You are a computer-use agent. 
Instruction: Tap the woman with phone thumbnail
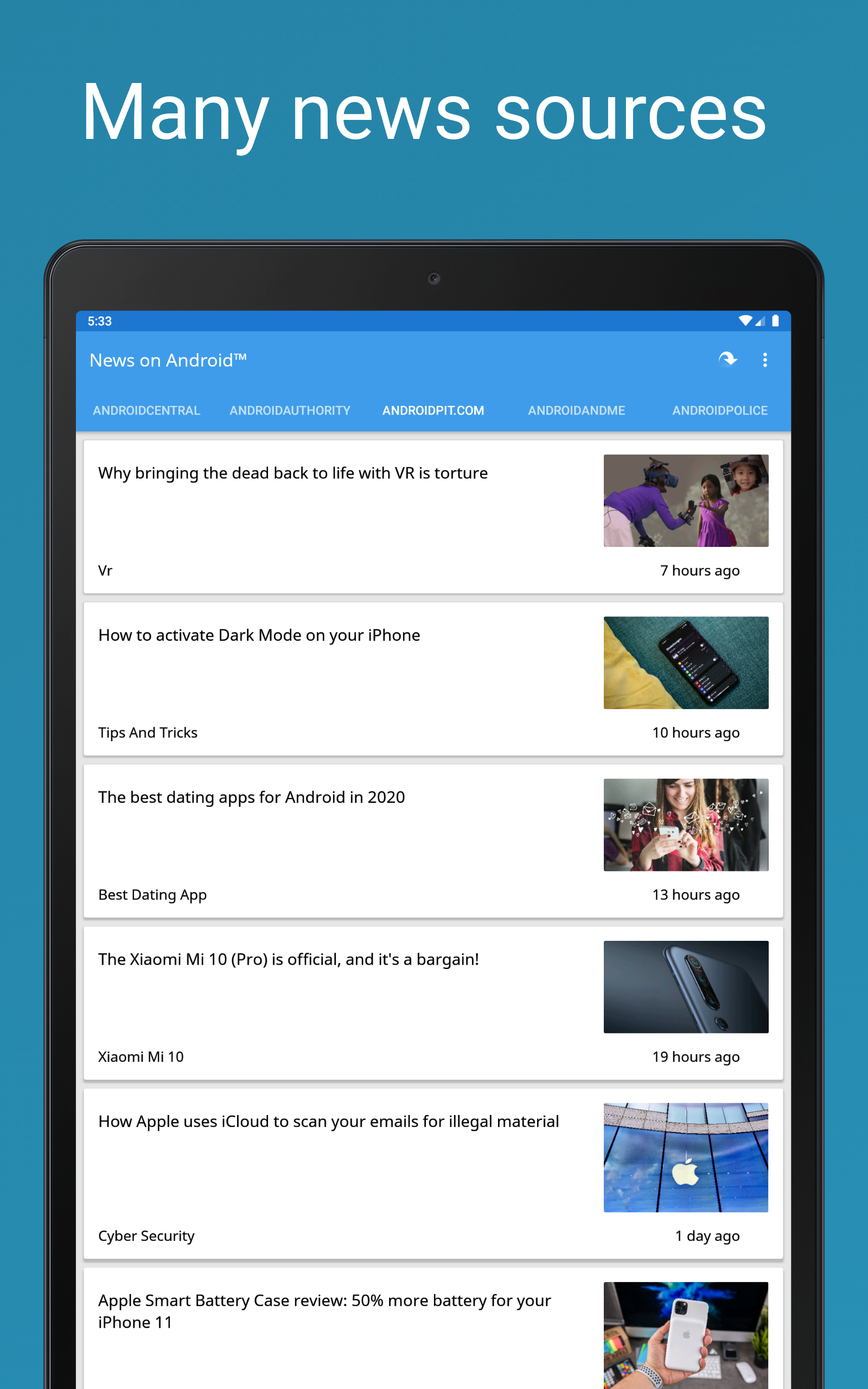(685, 824)
